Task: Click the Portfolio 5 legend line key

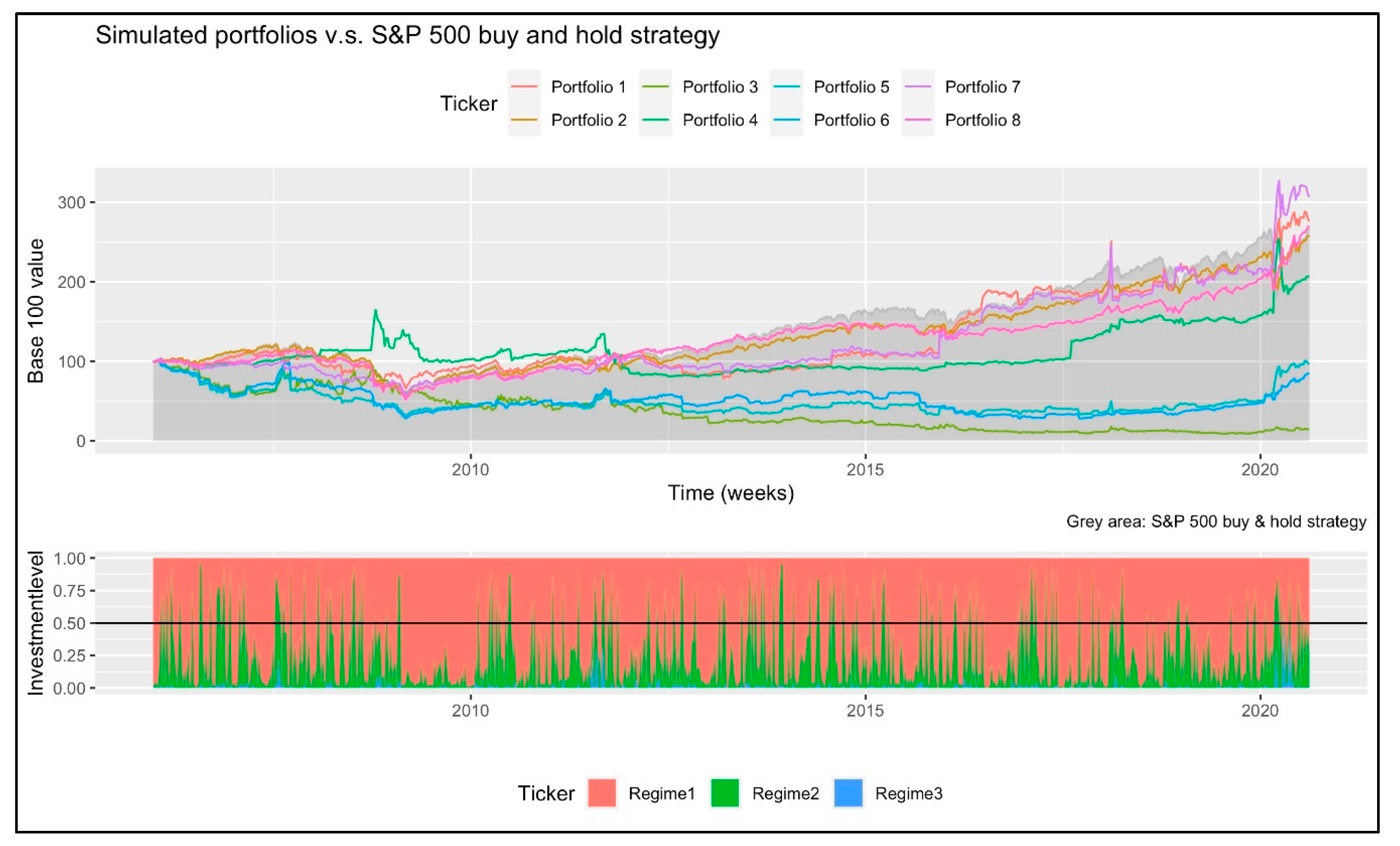Action: coord(786,87)
